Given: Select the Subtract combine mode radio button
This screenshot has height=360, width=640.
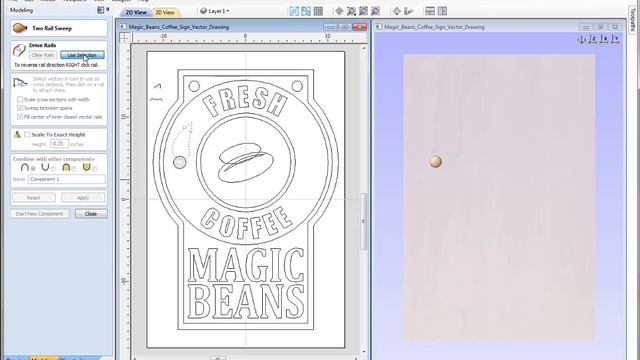Looking at the screenshot, I should (53, 168).
